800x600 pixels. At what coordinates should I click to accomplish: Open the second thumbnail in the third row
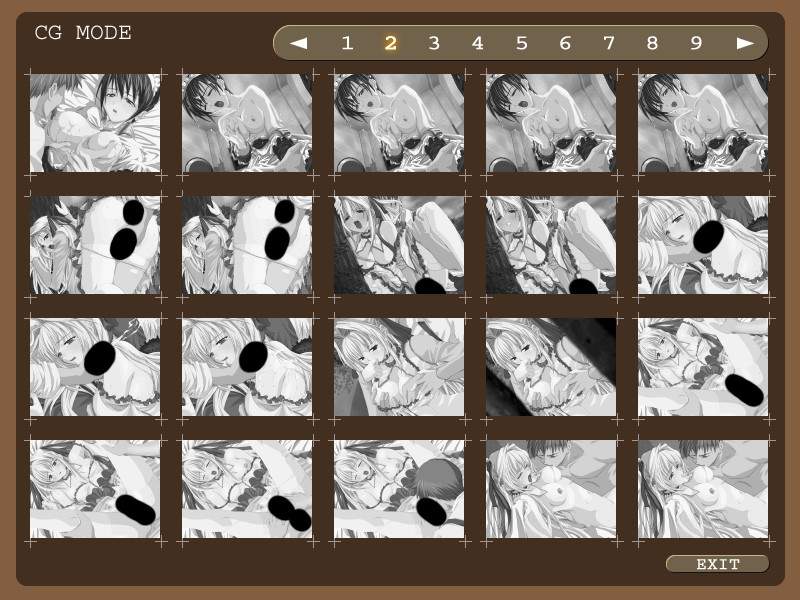[247, 367]
